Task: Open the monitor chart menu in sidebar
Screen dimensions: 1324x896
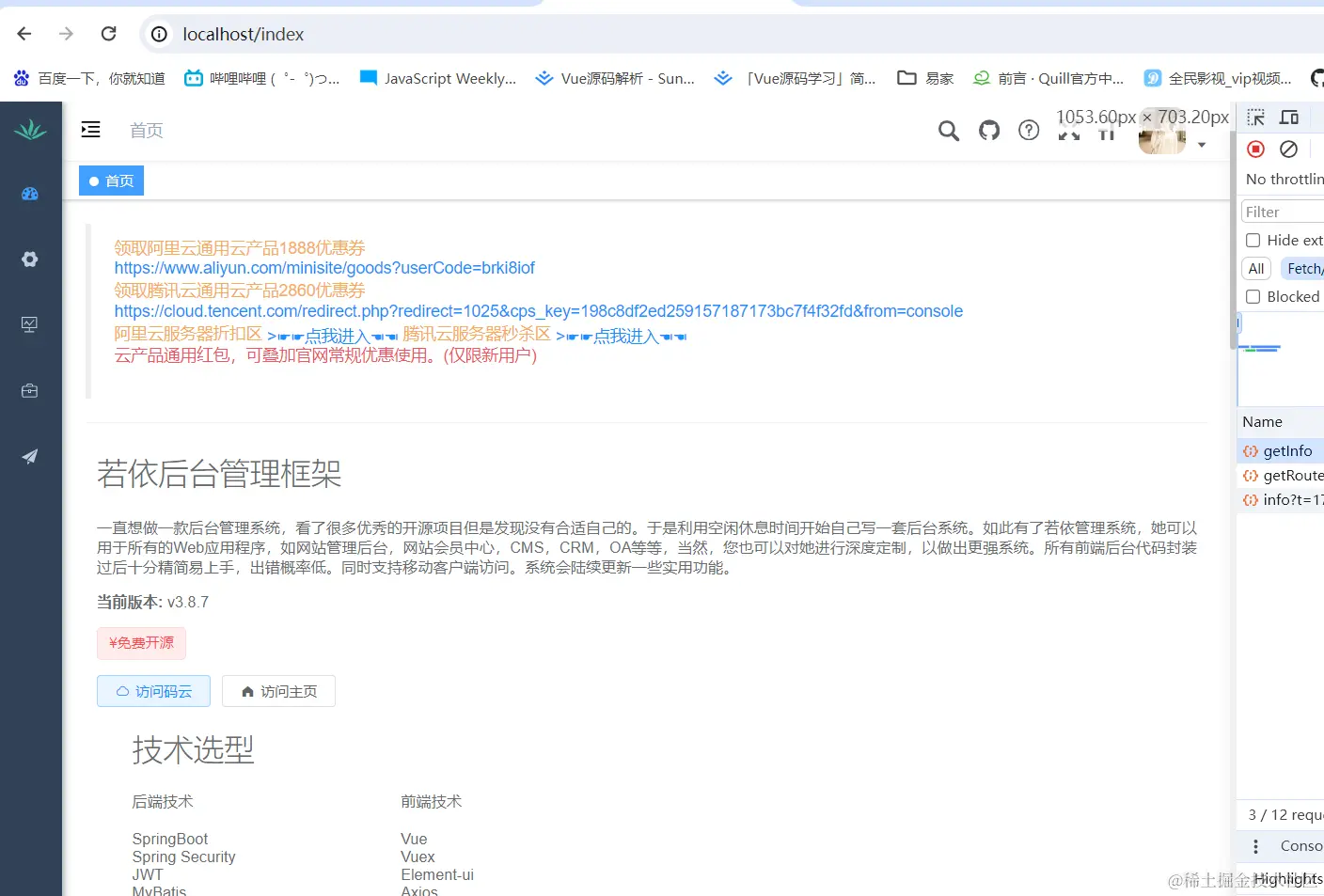Action: pyautogui.click(x=30, y=324)
